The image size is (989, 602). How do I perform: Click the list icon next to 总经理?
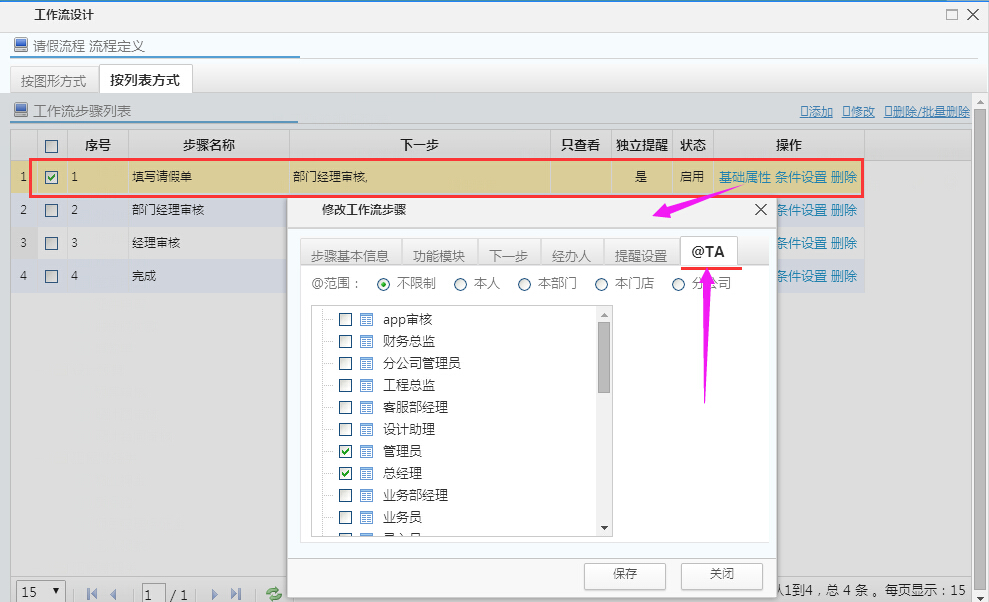[365, 473]
